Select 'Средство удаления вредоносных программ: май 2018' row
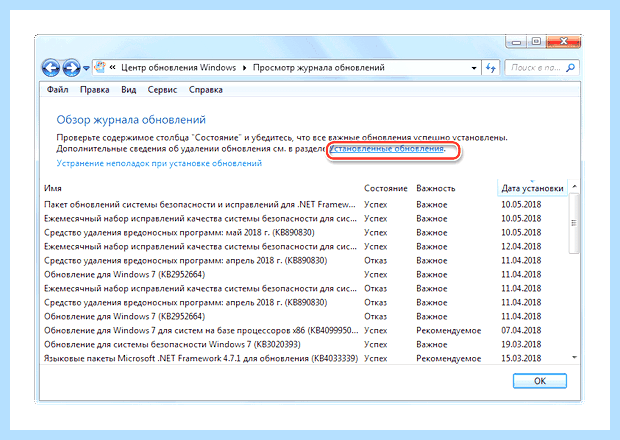The height and width of the screenshot is (440, 620). click(x=304, y=232)
